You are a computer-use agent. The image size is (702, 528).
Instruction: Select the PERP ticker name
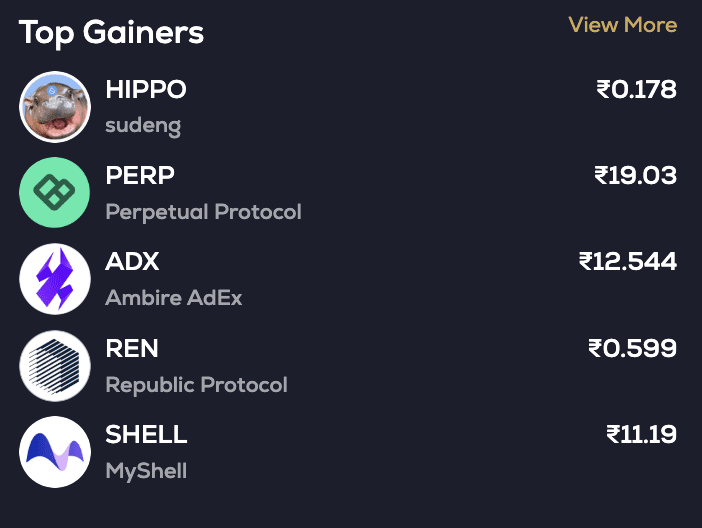(140, 176)
